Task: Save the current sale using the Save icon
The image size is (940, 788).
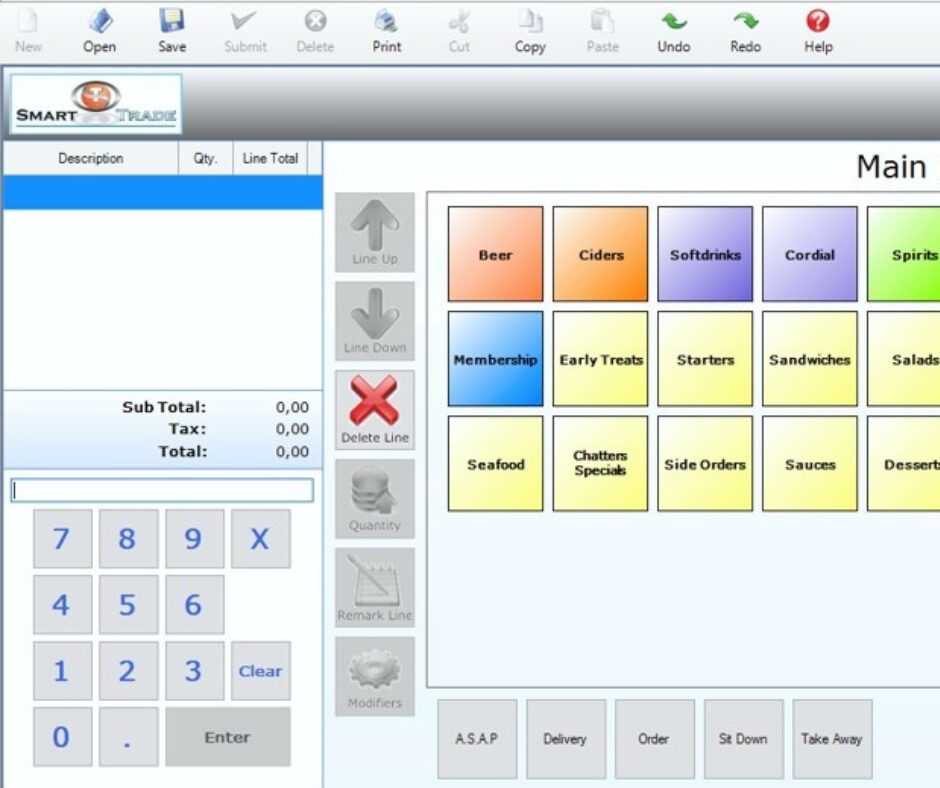Action: (x=171, y=30)
